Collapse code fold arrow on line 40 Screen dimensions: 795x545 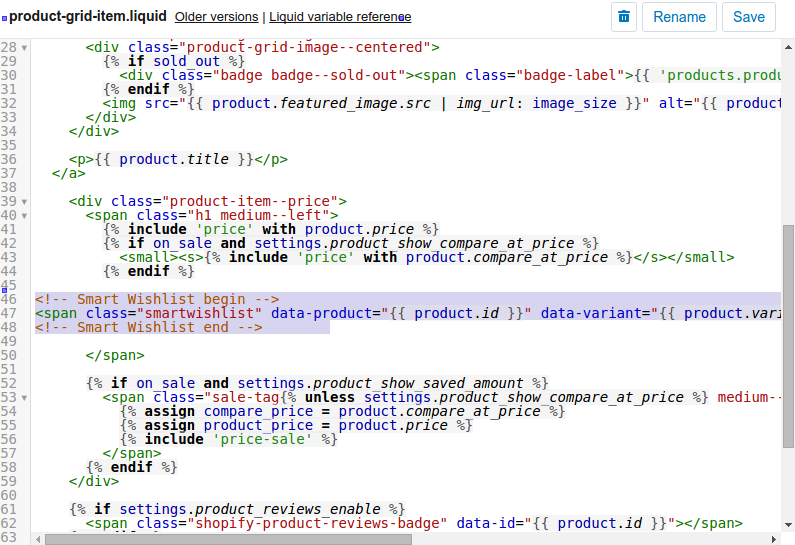24,216
